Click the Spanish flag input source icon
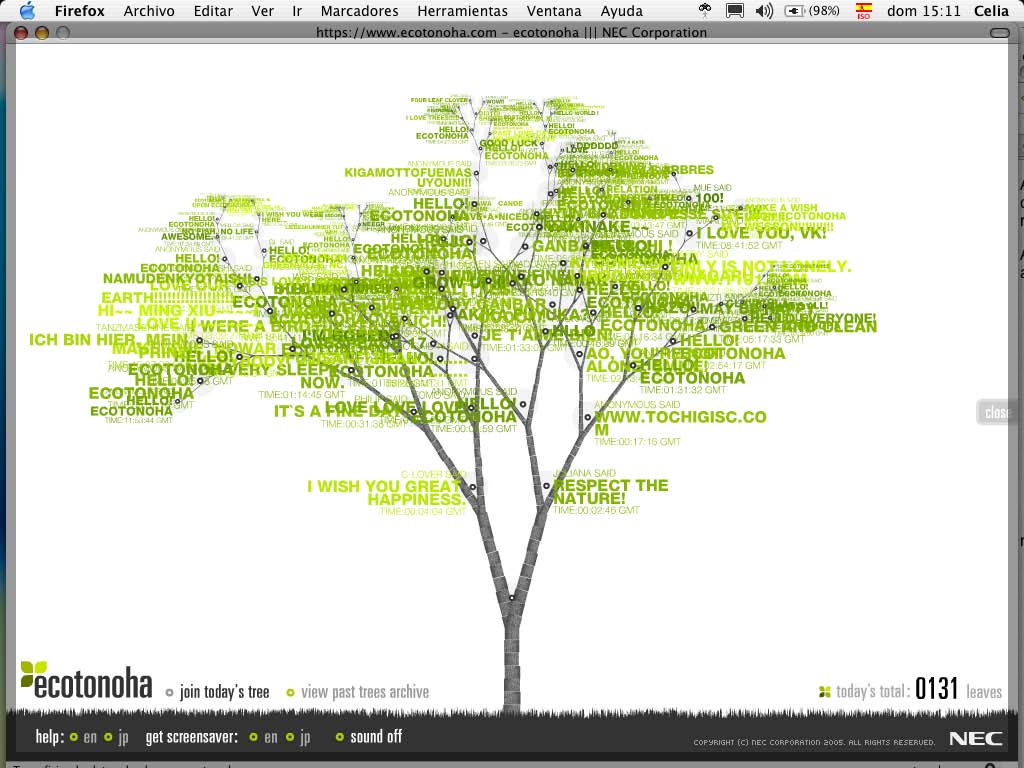Screen dimensions: 1024x768 click(864, 11)
